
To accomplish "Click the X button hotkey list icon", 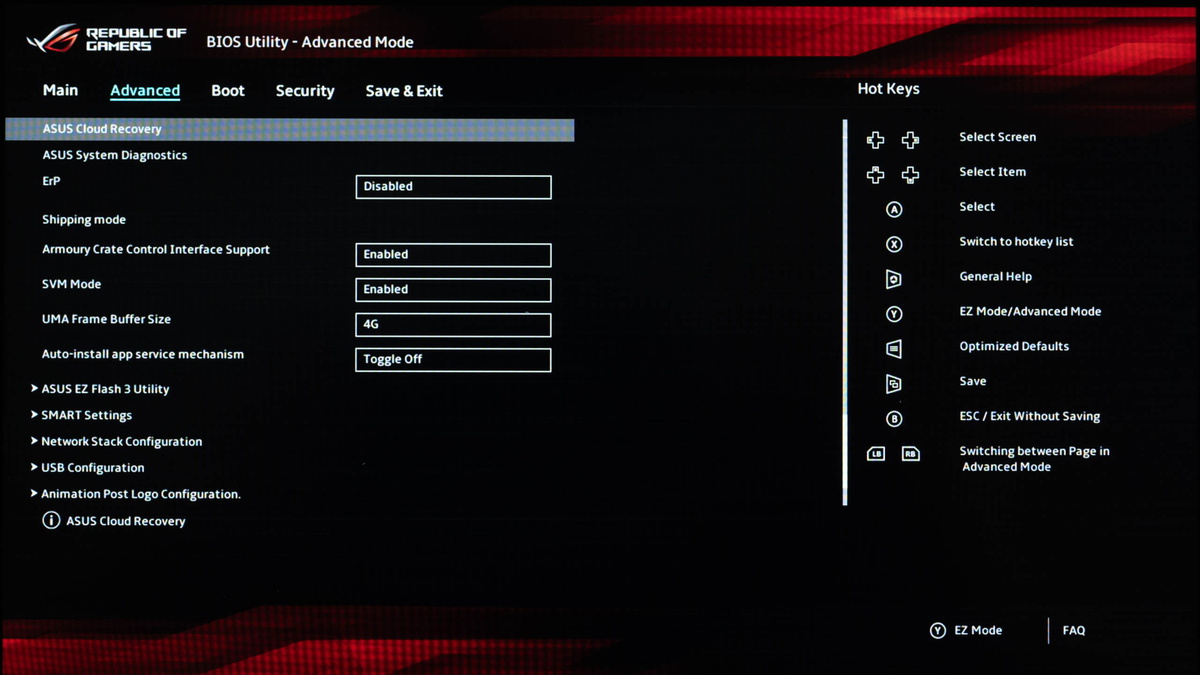I will pyautogui.click(x=894, y=245).
